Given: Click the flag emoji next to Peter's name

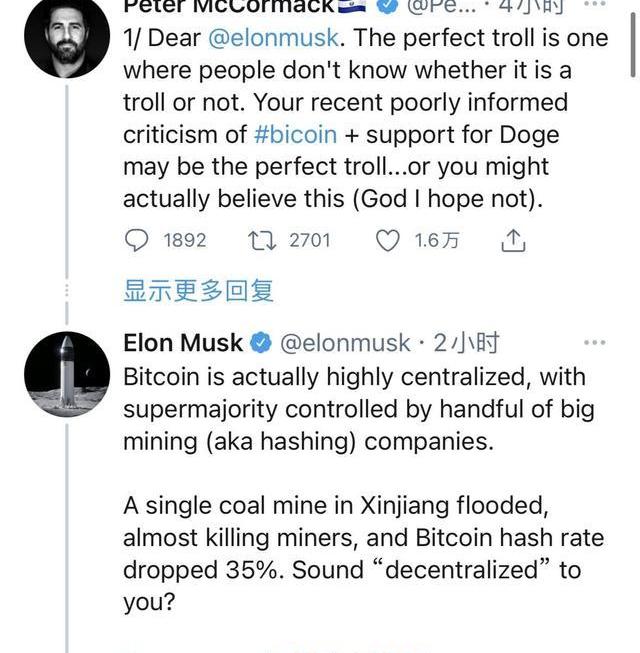Looking at the screenshot, I should point(352,7).
